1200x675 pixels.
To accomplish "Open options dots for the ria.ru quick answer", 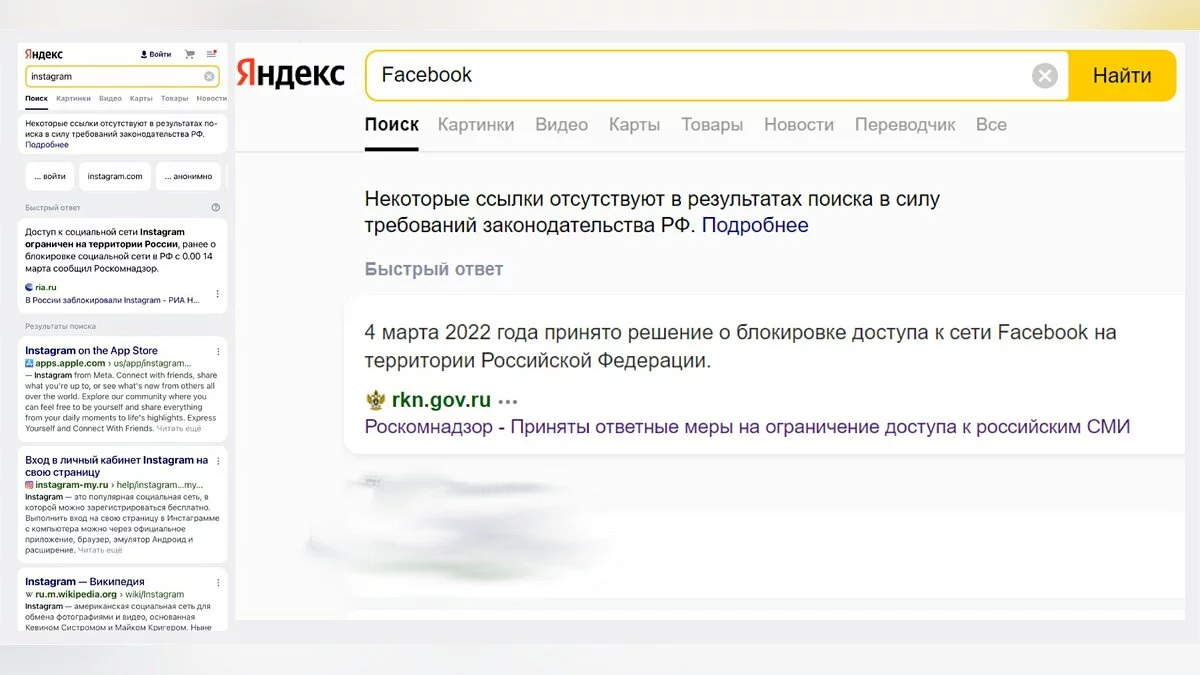I will 218,294.
